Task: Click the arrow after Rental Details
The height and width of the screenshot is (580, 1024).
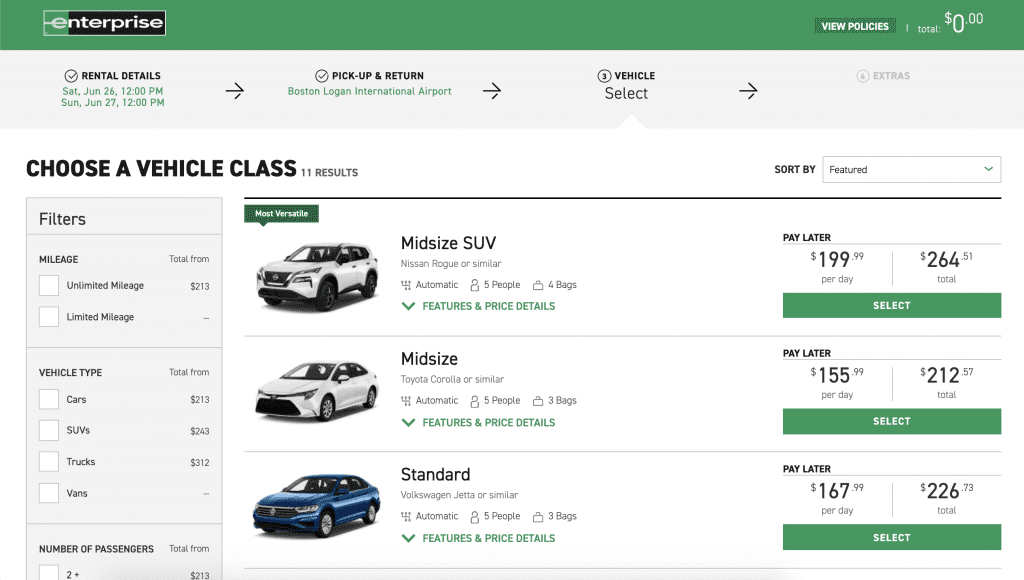Action: 234,91
